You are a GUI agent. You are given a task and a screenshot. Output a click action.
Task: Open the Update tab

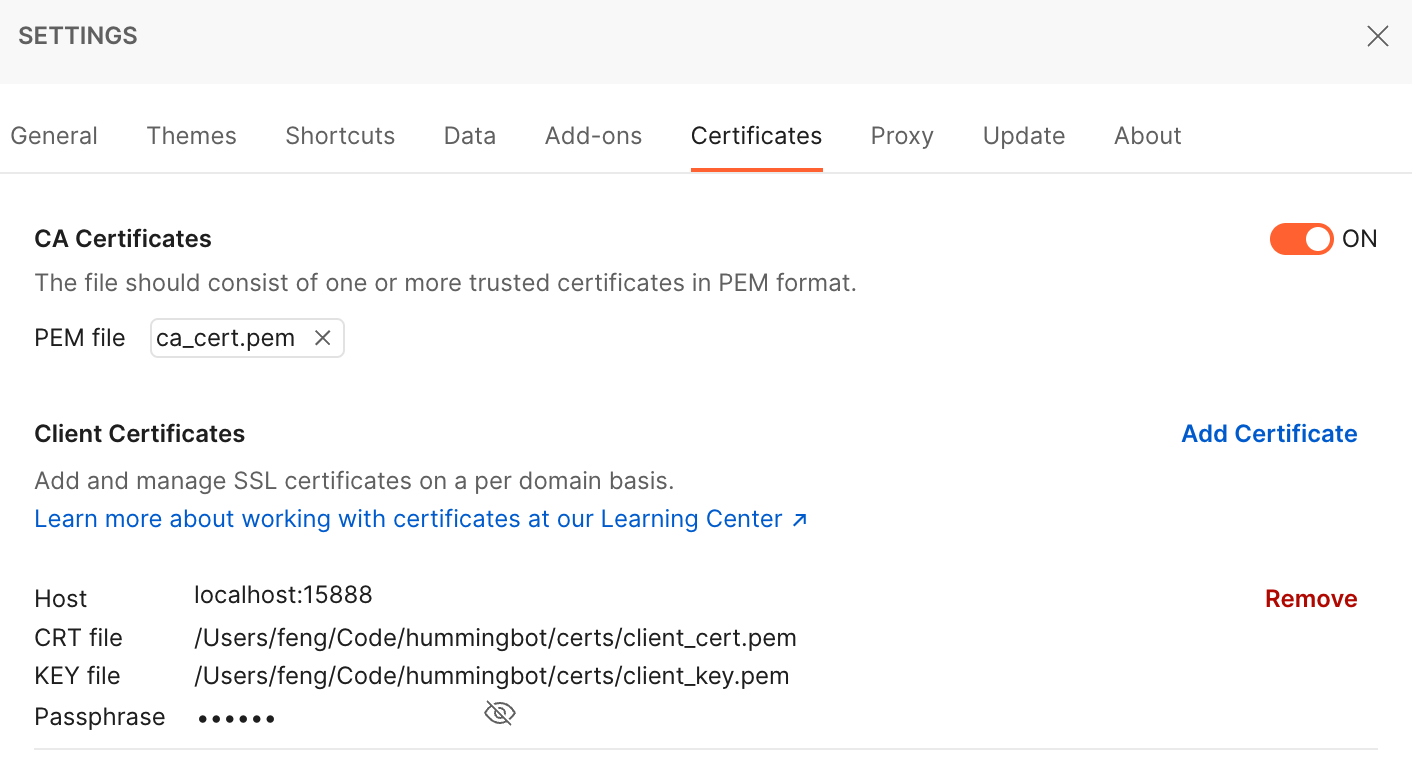coord(1024,136)
